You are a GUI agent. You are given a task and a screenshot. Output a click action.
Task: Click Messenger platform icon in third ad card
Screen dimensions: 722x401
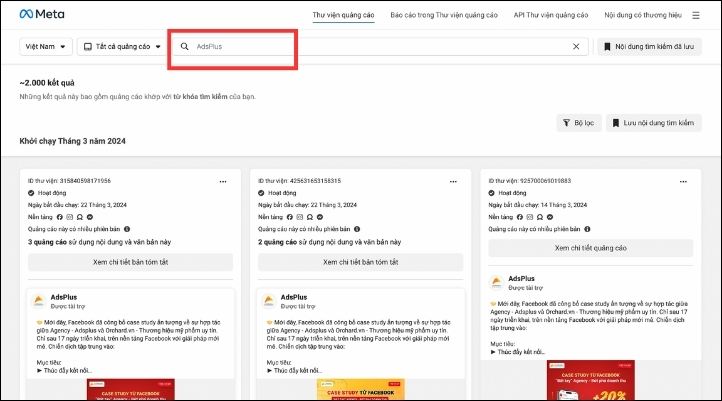[x=550, y=217]
